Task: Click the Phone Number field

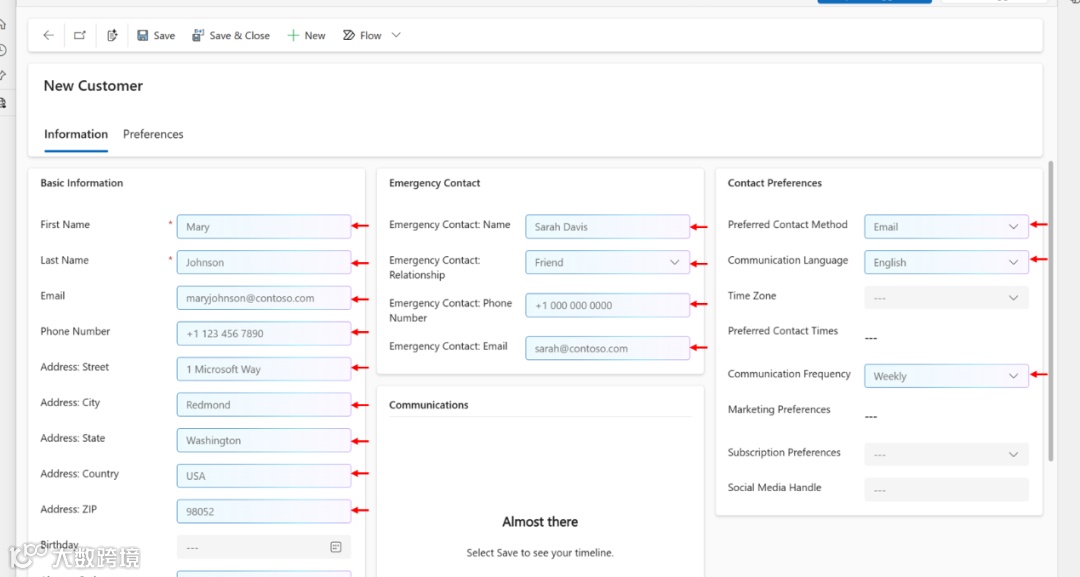Action: (x=264, y=333)
